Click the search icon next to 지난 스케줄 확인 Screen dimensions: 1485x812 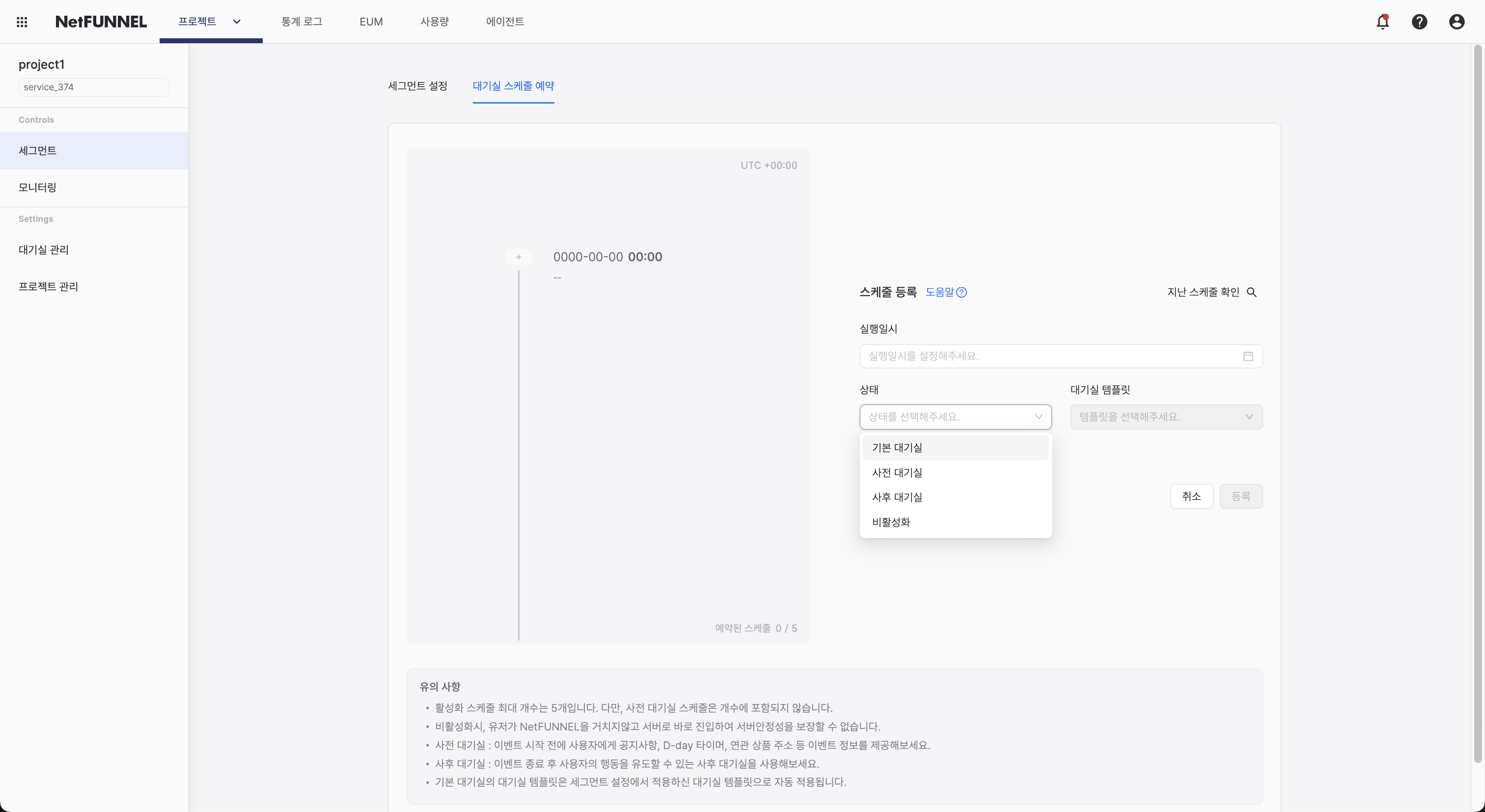[1252, 292]
